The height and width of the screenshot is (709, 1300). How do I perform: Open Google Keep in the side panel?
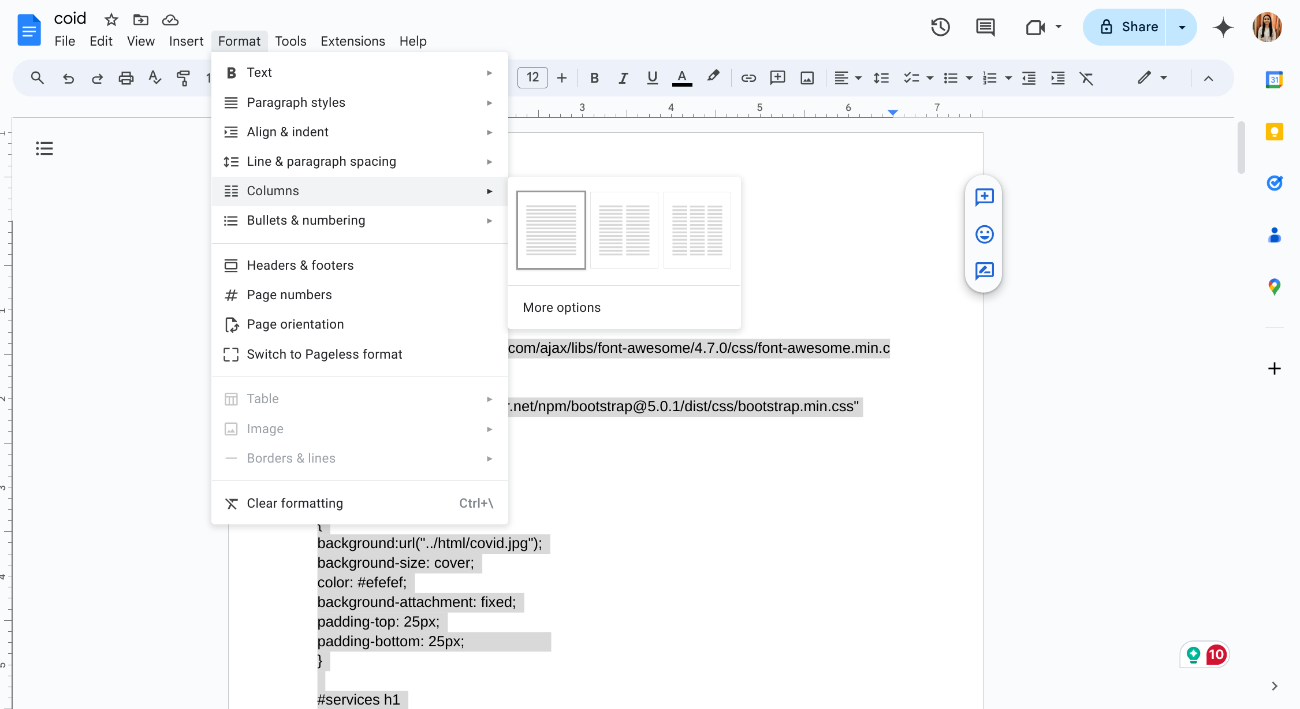pyautogui.click(x=1274, y=131)
